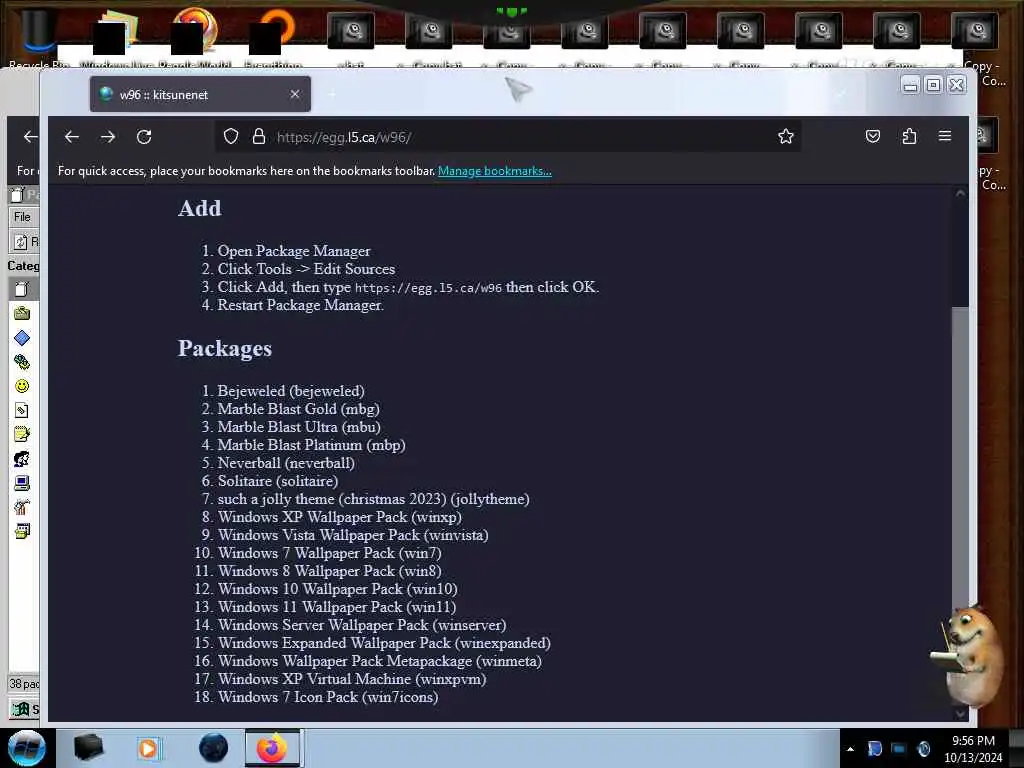Click 'Neverball (neverball)' list item
This screenshot has height=768, width=1024.
coord(286,463)
